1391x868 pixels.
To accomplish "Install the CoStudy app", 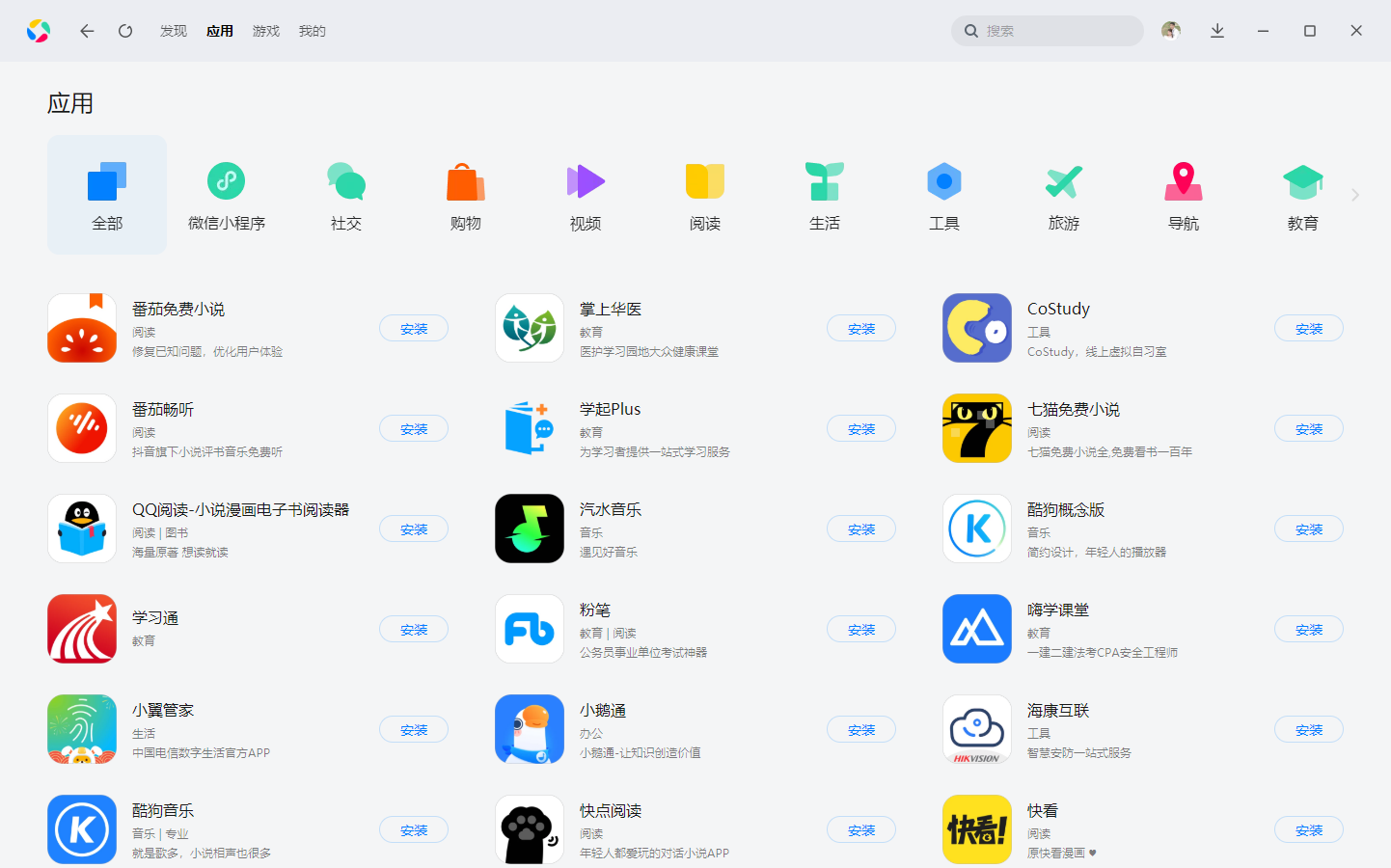I will 1309,329.
